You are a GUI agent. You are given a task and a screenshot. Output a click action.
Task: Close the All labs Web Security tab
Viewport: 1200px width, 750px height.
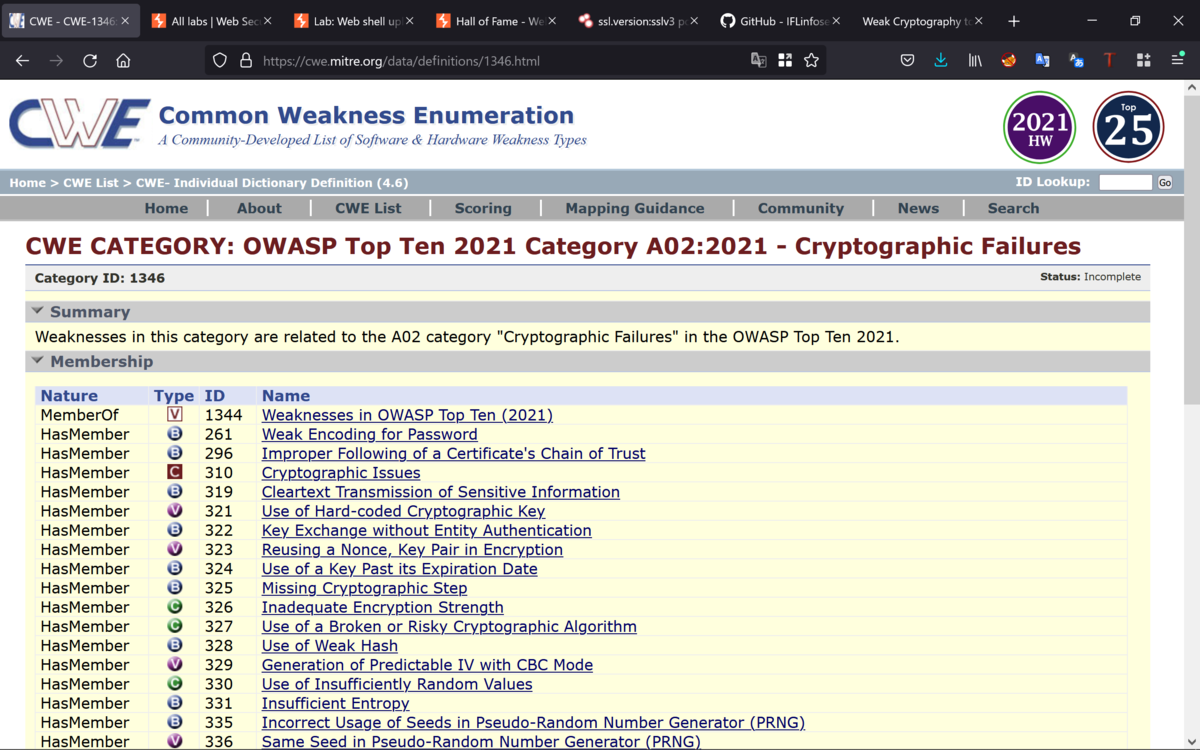[268, 21]
